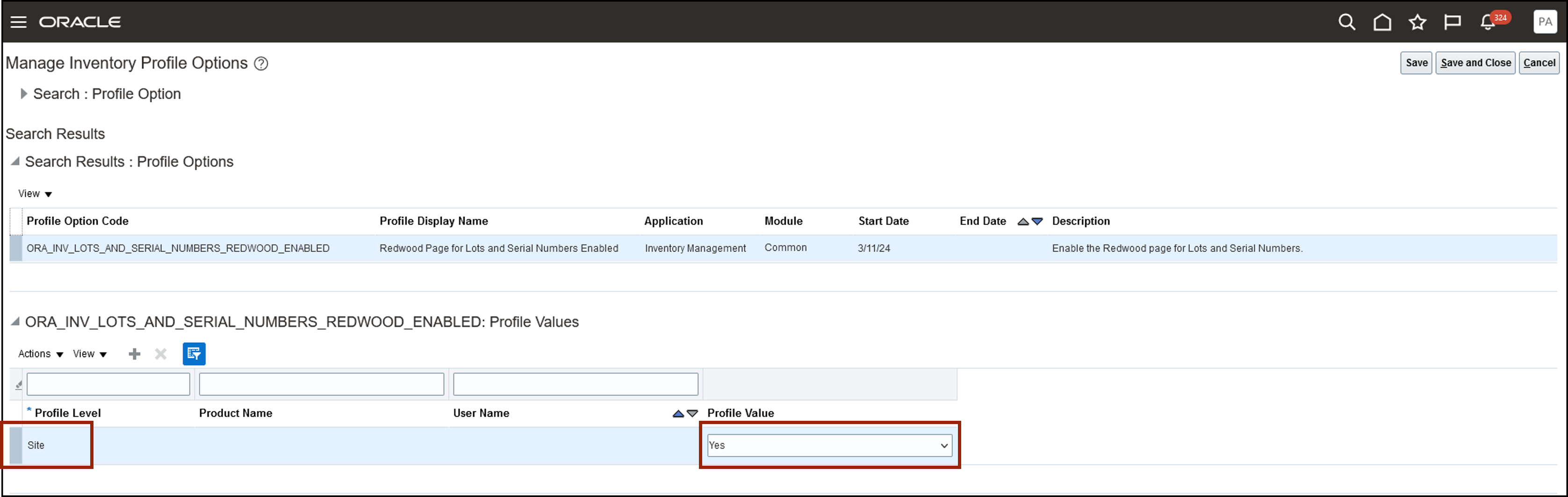The width and height of the screenshot is (1568, 497).
Task: Collapse the Profile Values section
Action: click(15, 322)
